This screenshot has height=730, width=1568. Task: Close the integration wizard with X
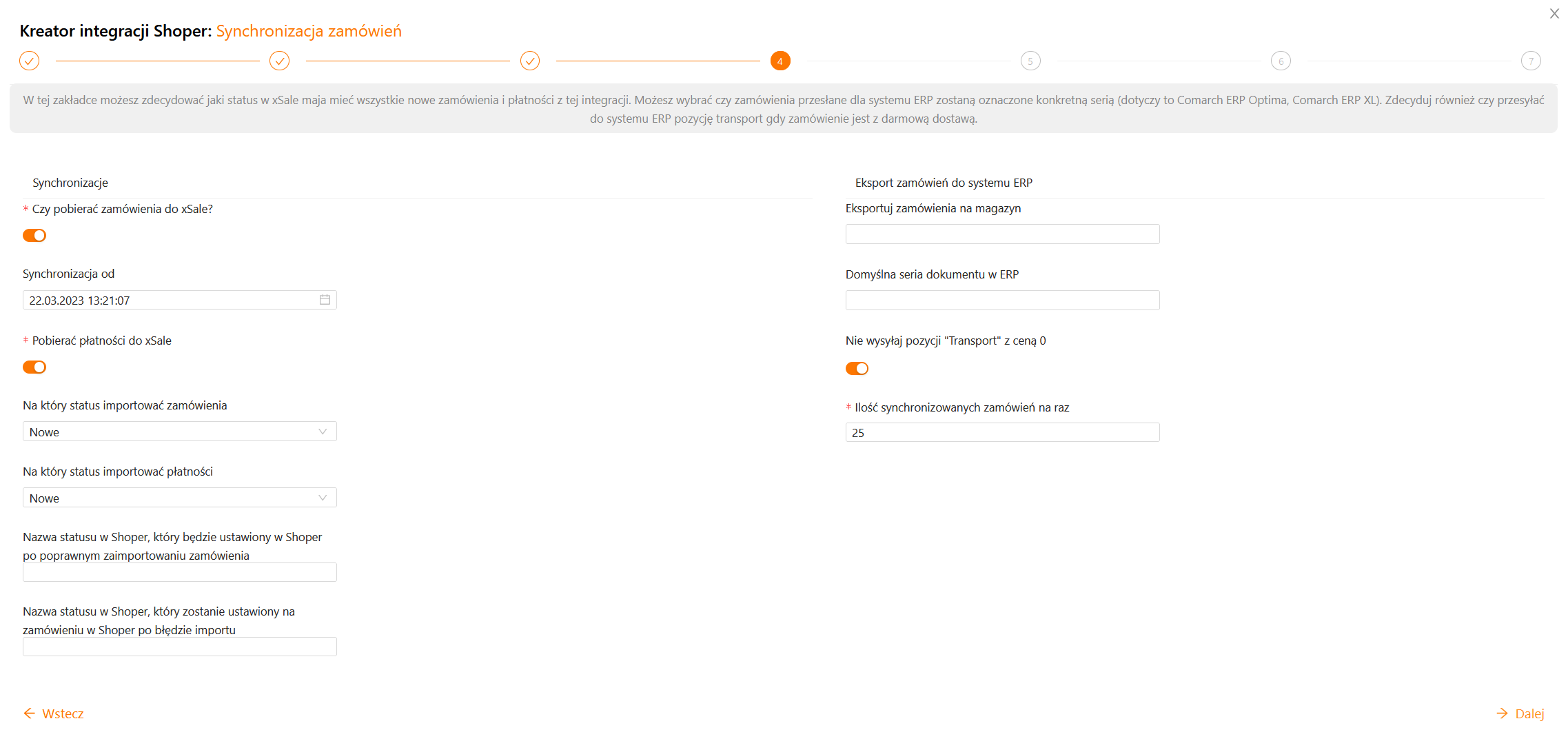point(1554,14)
